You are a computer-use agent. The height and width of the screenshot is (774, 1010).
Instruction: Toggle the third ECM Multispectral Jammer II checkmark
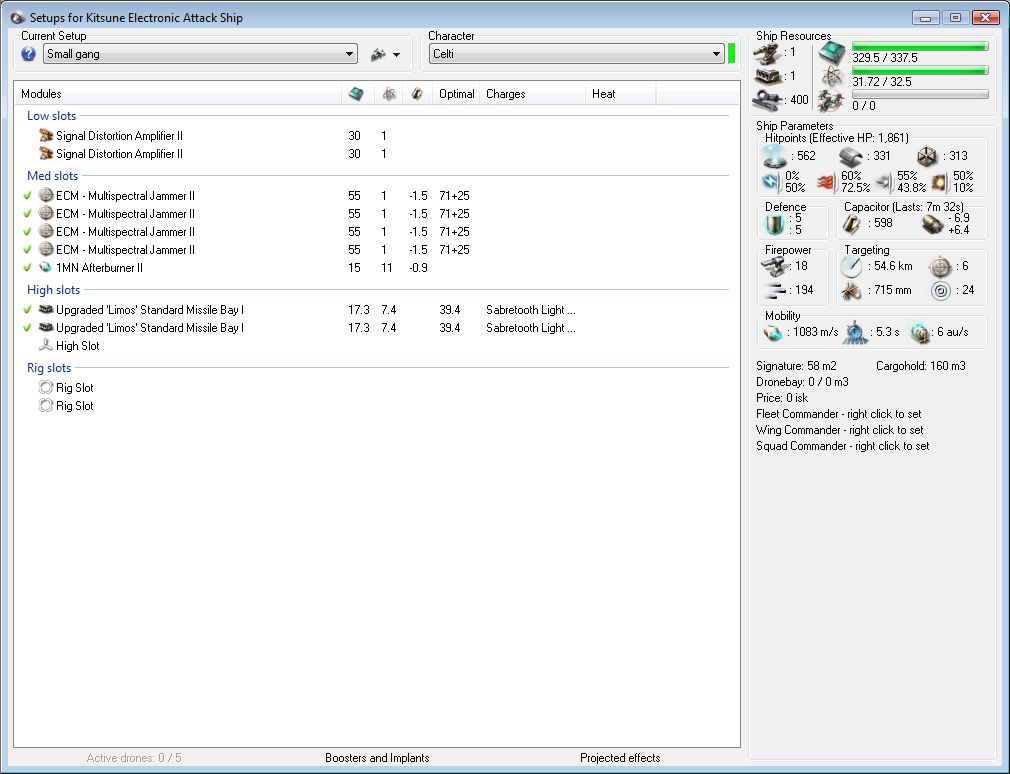point(27,231)
